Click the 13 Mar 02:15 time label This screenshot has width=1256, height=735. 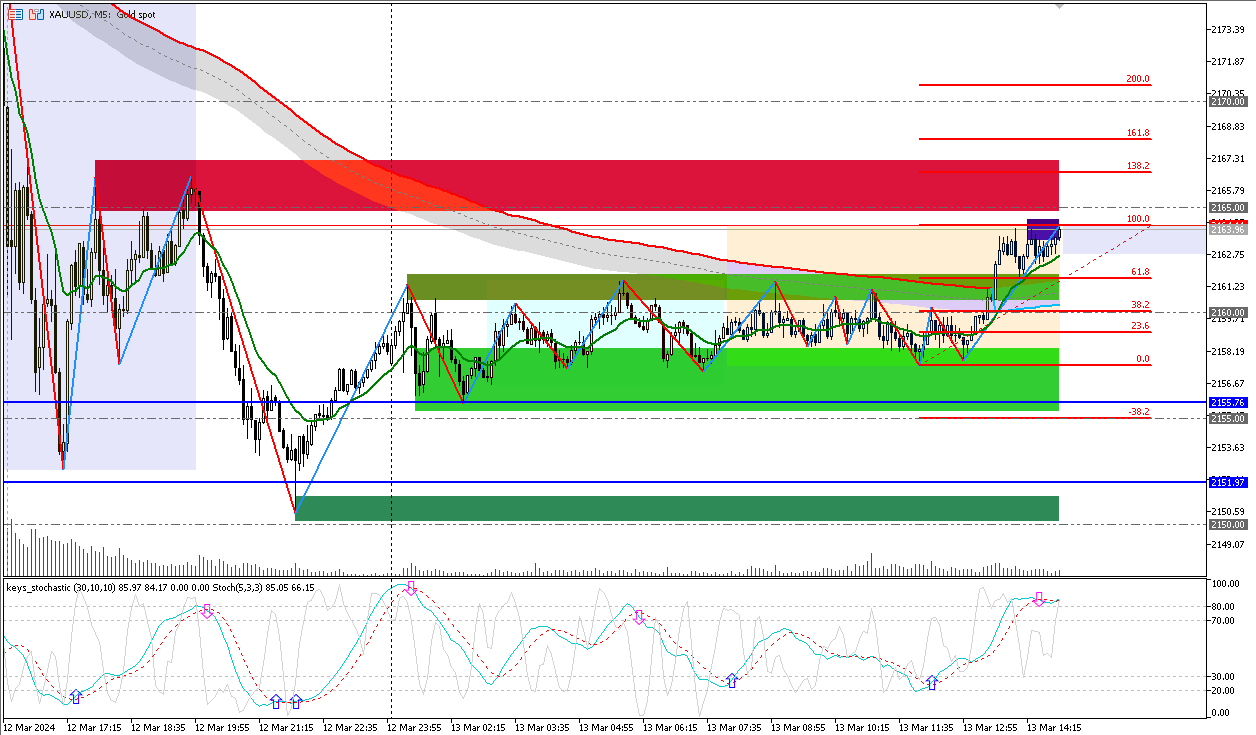pyautogui.click(x=478, y=727)
